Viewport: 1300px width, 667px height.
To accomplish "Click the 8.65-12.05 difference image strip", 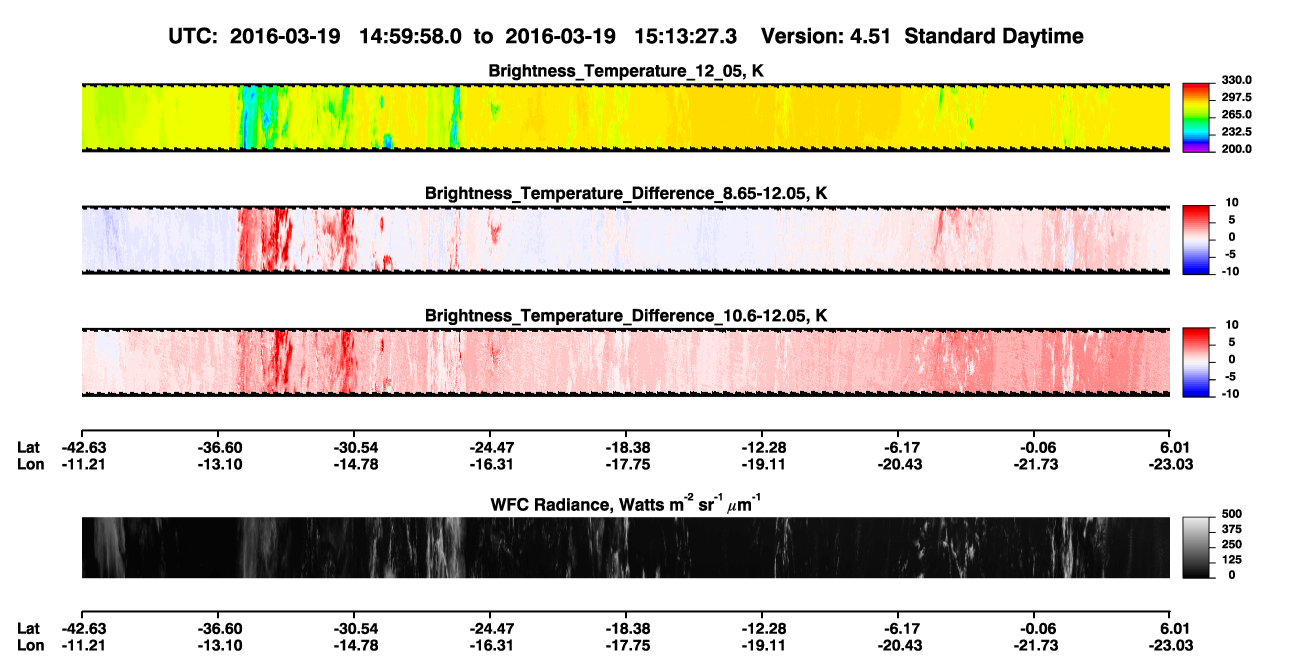I will [x=625, y=239].
